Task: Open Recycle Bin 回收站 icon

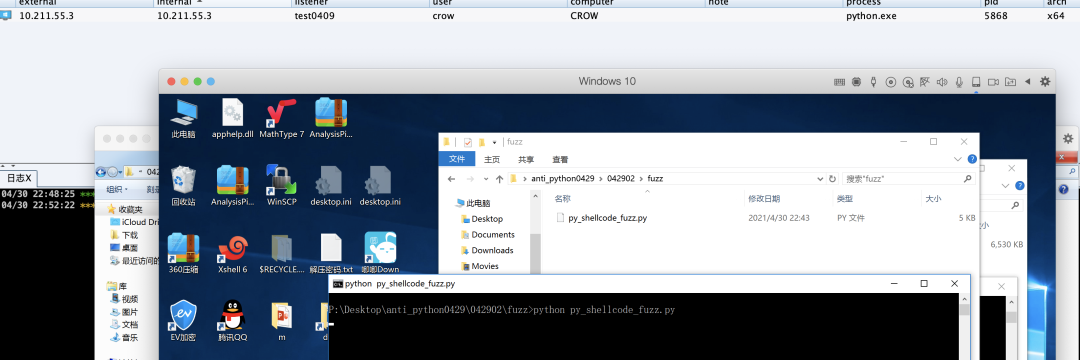Action: coord(183,185)
